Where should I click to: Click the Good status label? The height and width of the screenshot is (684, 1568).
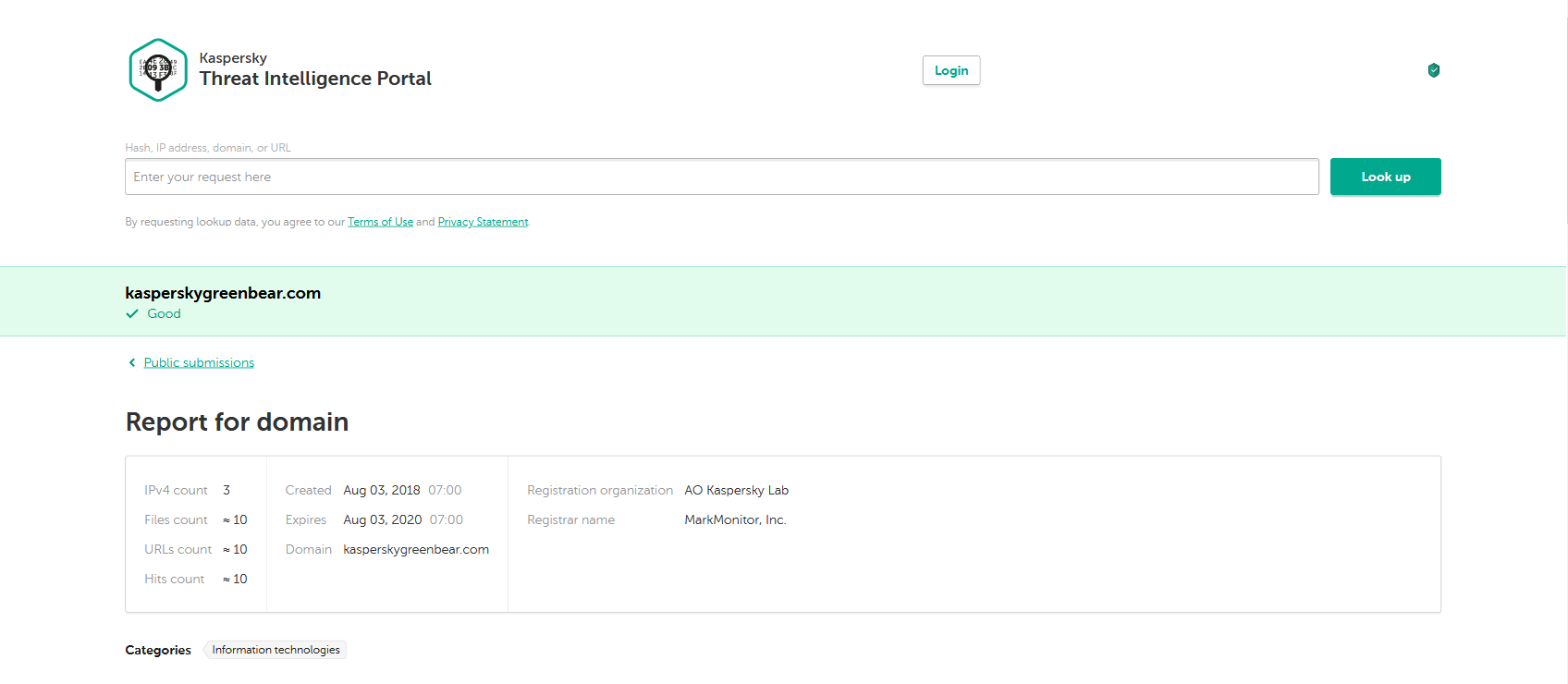pyautogui.click(x=164, y=314)
